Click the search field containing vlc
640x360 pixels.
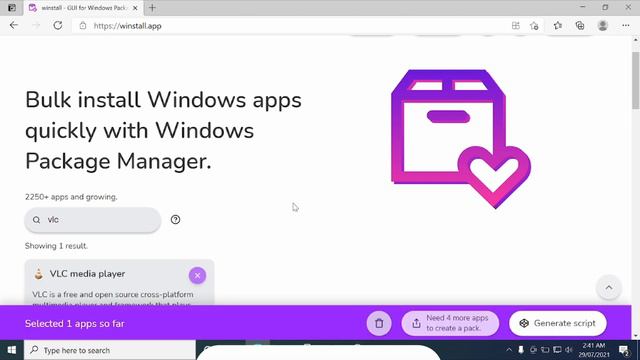[x=93, y=220]
